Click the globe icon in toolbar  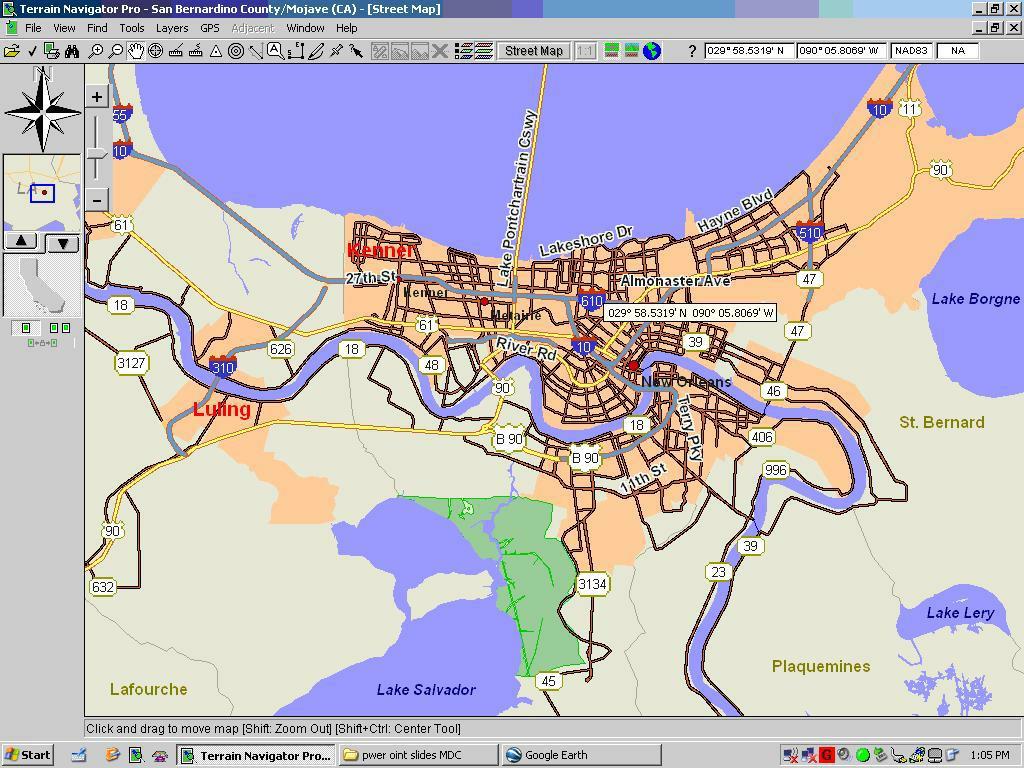(x=652, y=51)
